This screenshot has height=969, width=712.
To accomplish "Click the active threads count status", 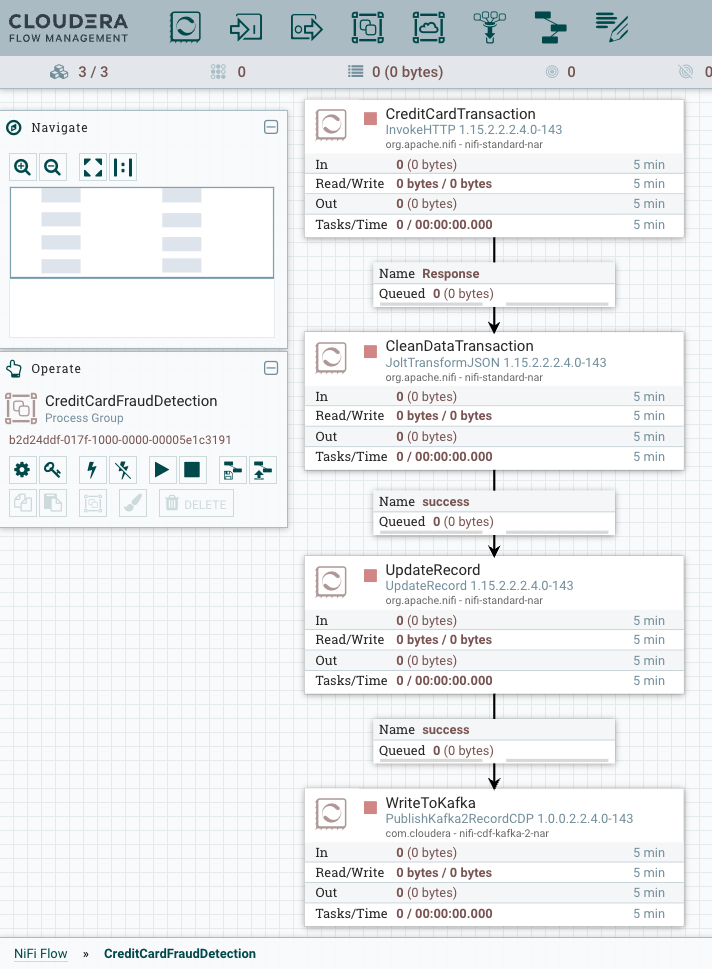I will 228,72.
